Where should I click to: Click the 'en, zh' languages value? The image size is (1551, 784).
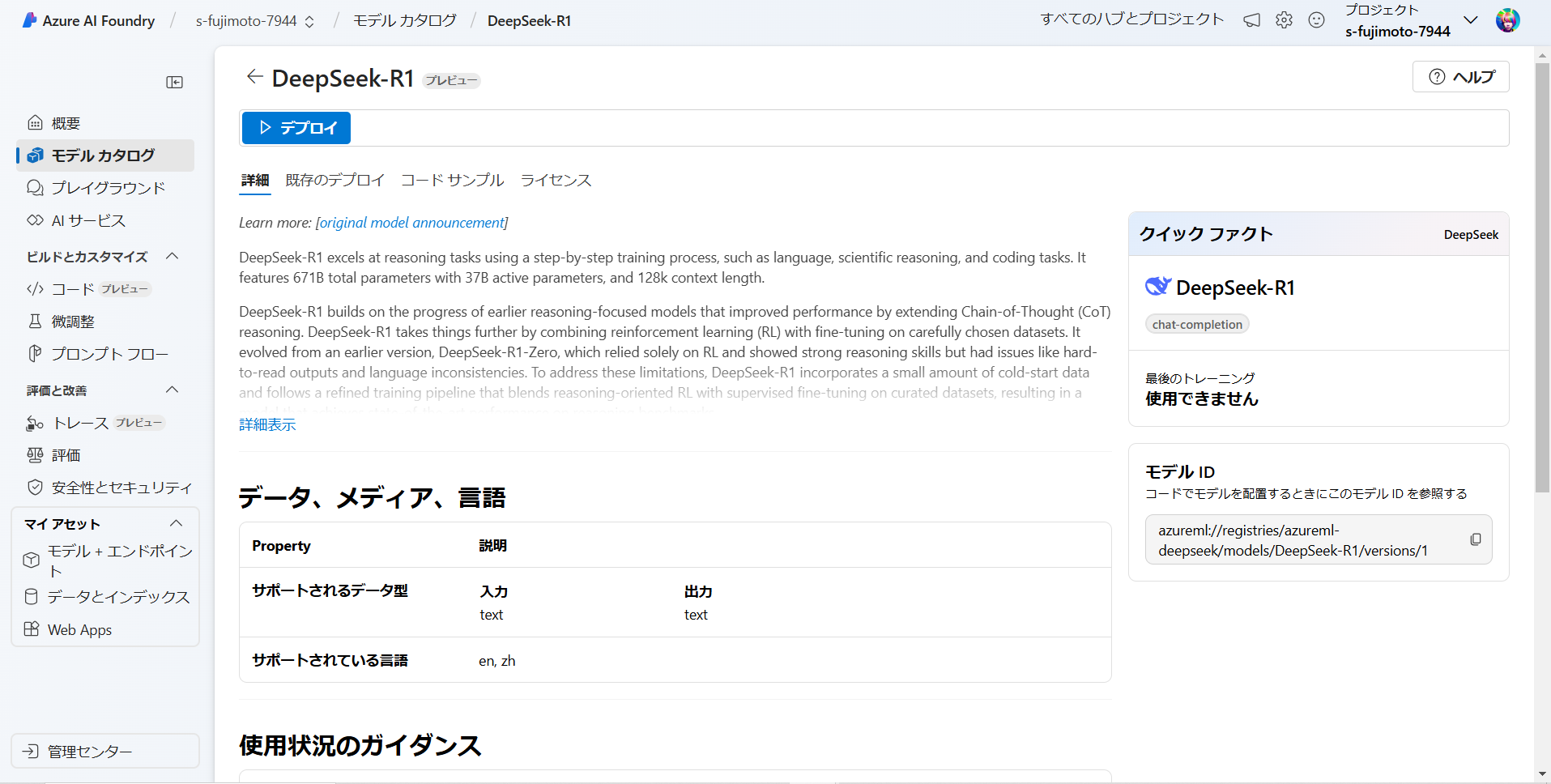[x=496, y=661]
